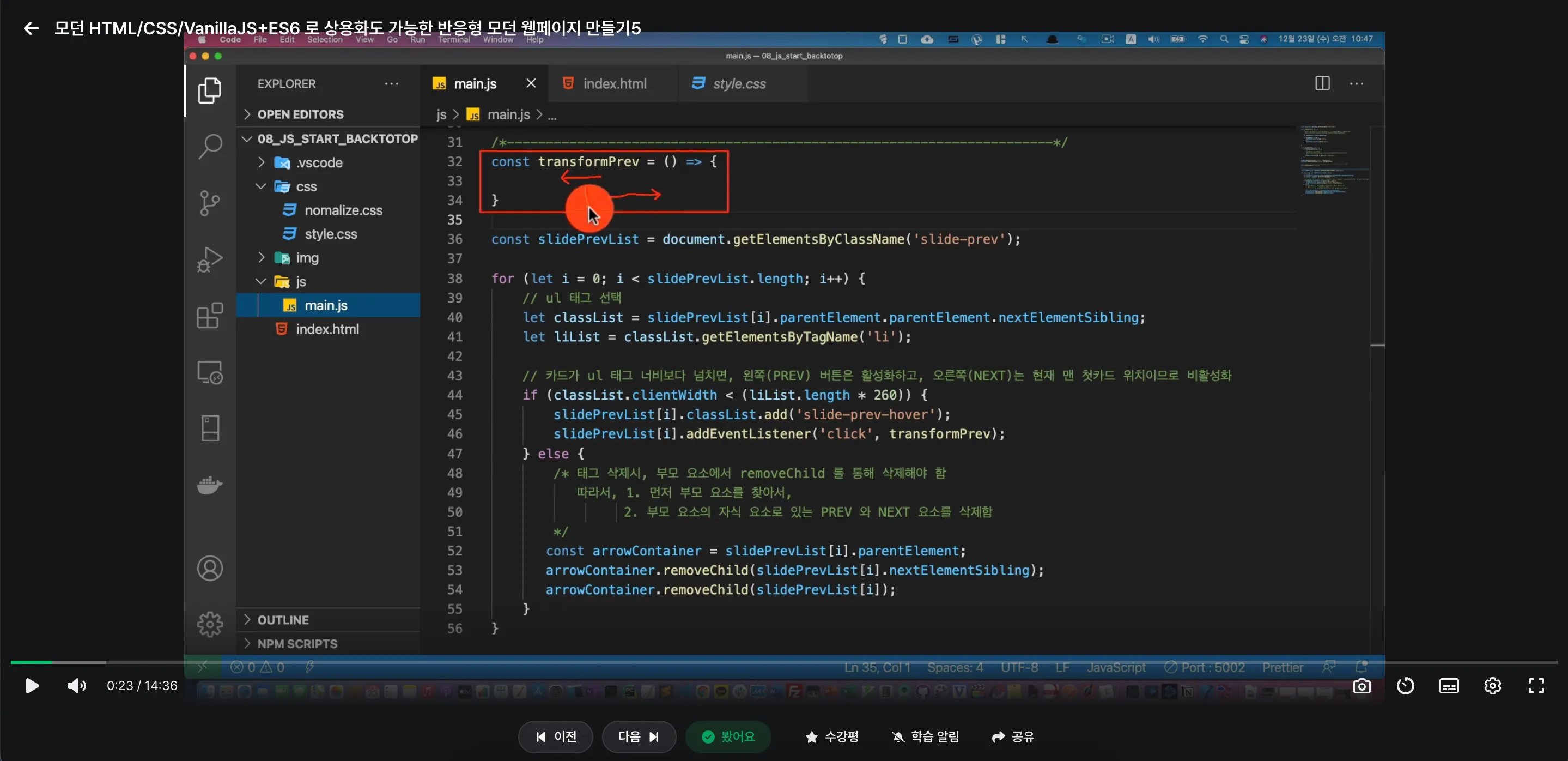This screenshot has width=1568, height=761.
Task: Enter fullscreen mode
Action: 1536,686
